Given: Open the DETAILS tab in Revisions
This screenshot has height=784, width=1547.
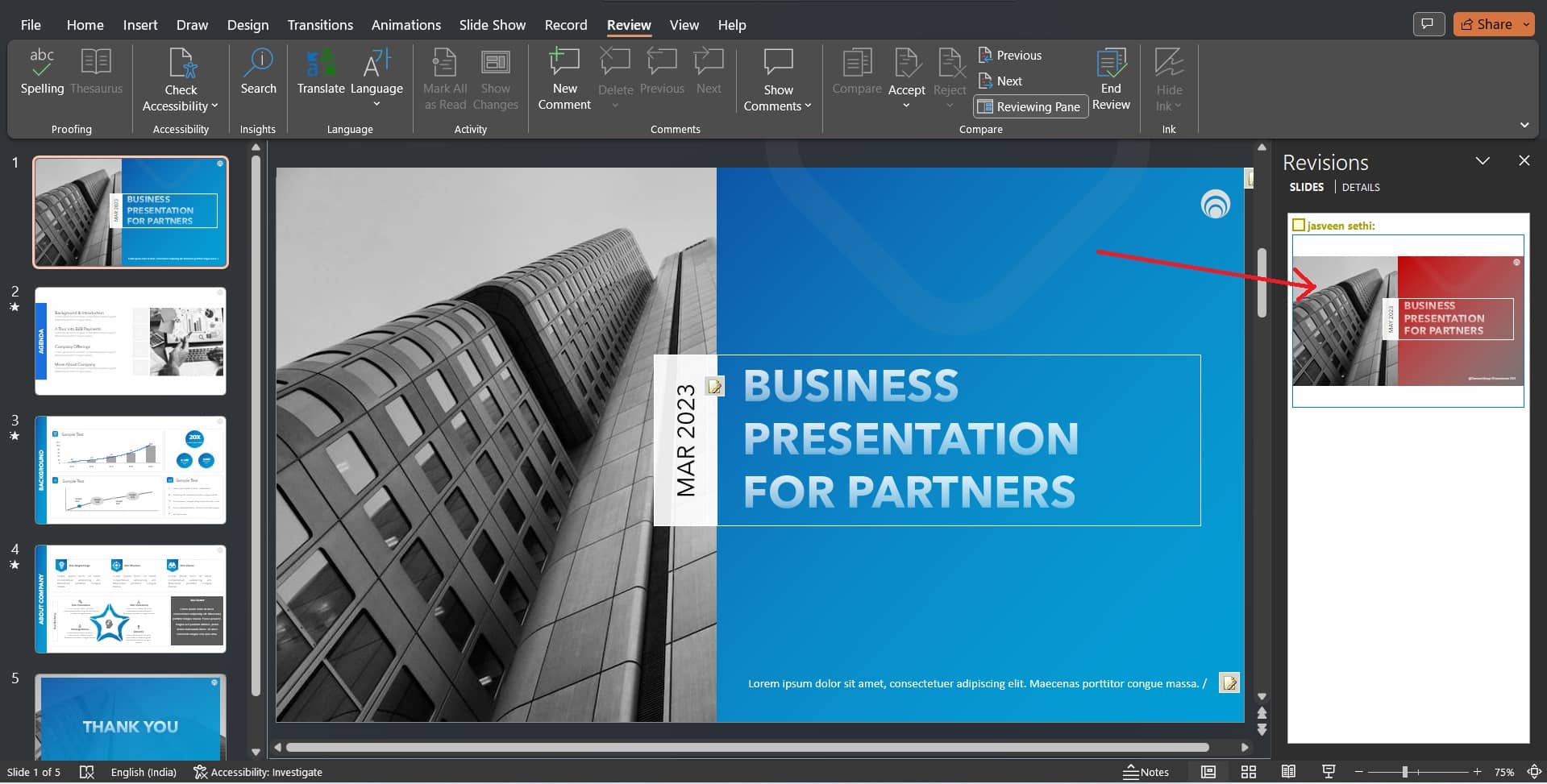Looking at the screenshot, I should point(1360,187).
